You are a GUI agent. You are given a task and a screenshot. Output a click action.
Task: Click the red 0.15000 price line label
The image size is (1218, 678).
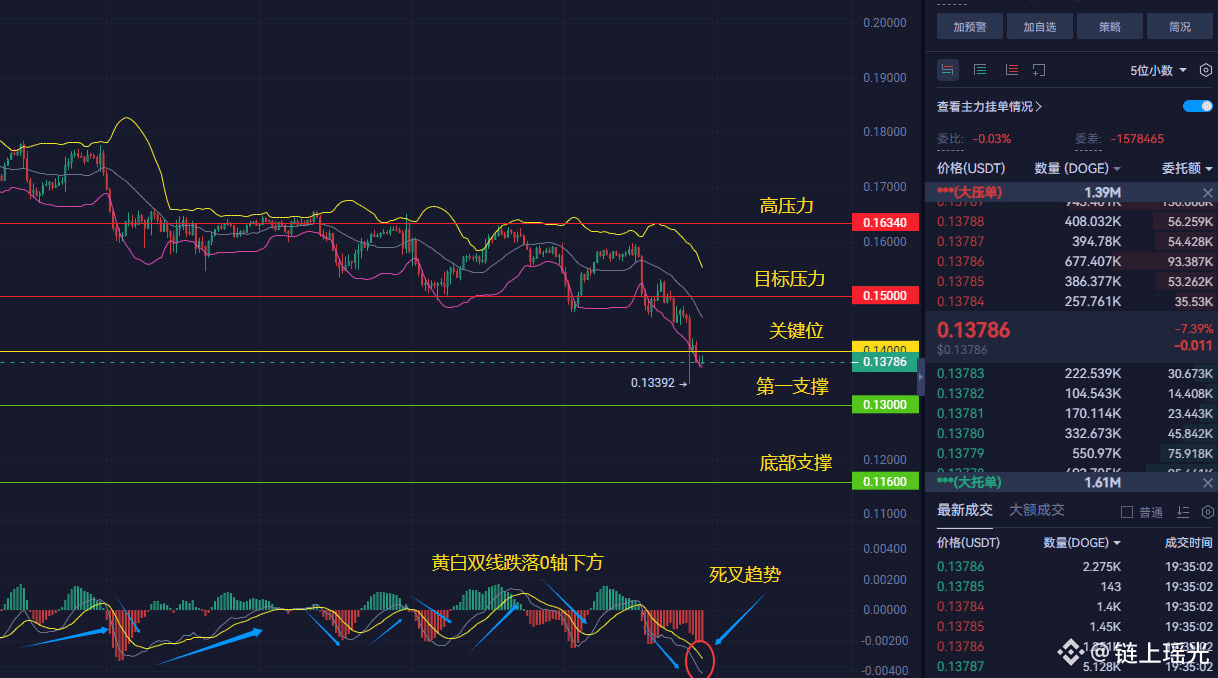[x=884, y=296]
